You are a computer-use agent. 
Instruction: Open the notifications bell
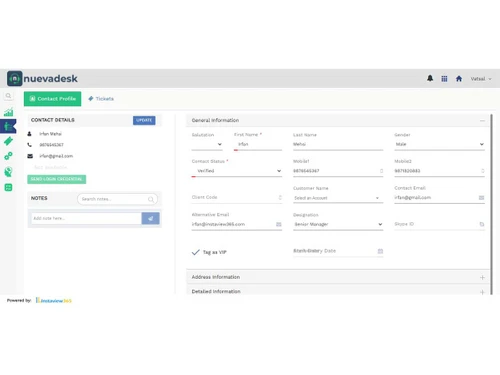430,78
